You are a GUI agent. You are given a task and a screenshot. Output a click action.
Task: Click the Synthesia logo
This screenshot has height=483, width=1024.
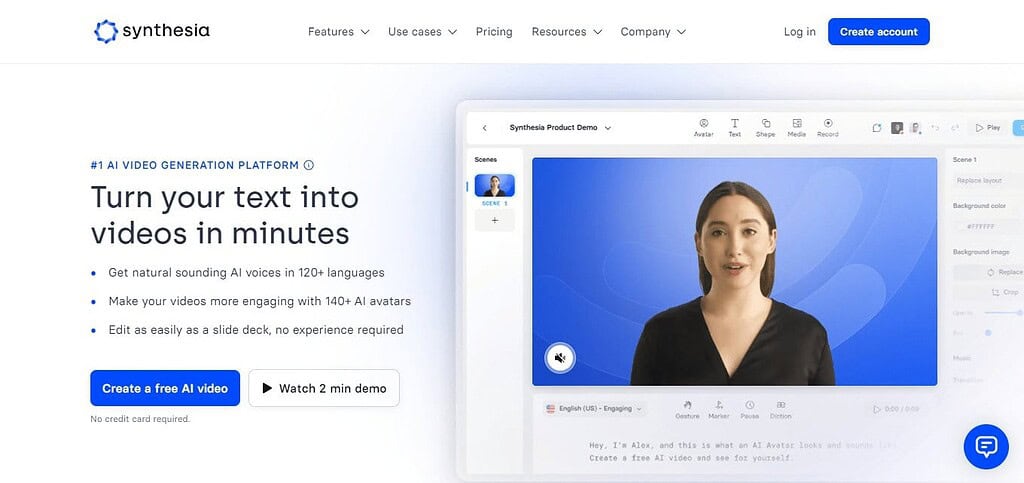152,31
